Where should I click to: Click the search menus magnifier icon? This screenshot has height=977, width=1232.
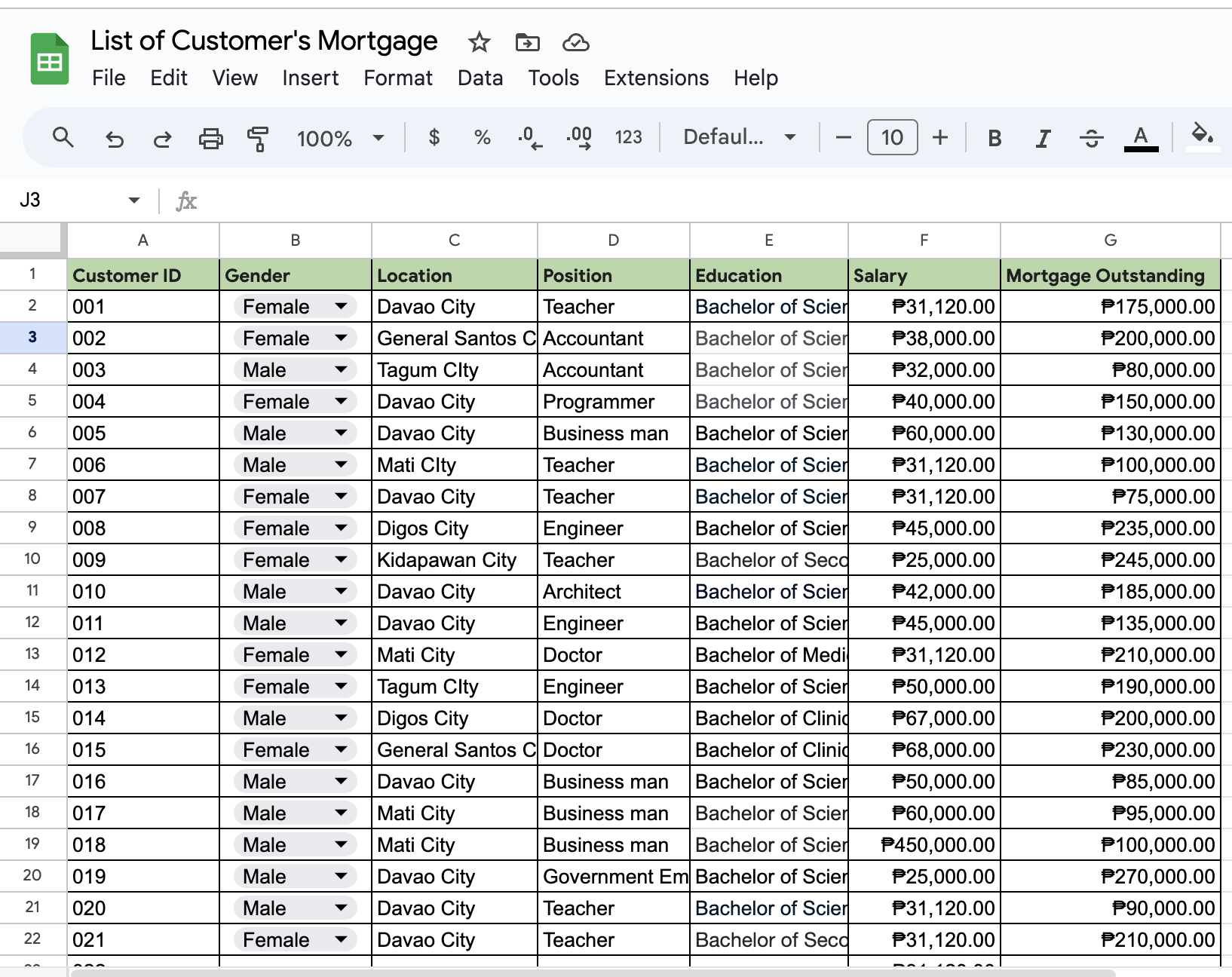pyautogui.click(x=63, y=137)
